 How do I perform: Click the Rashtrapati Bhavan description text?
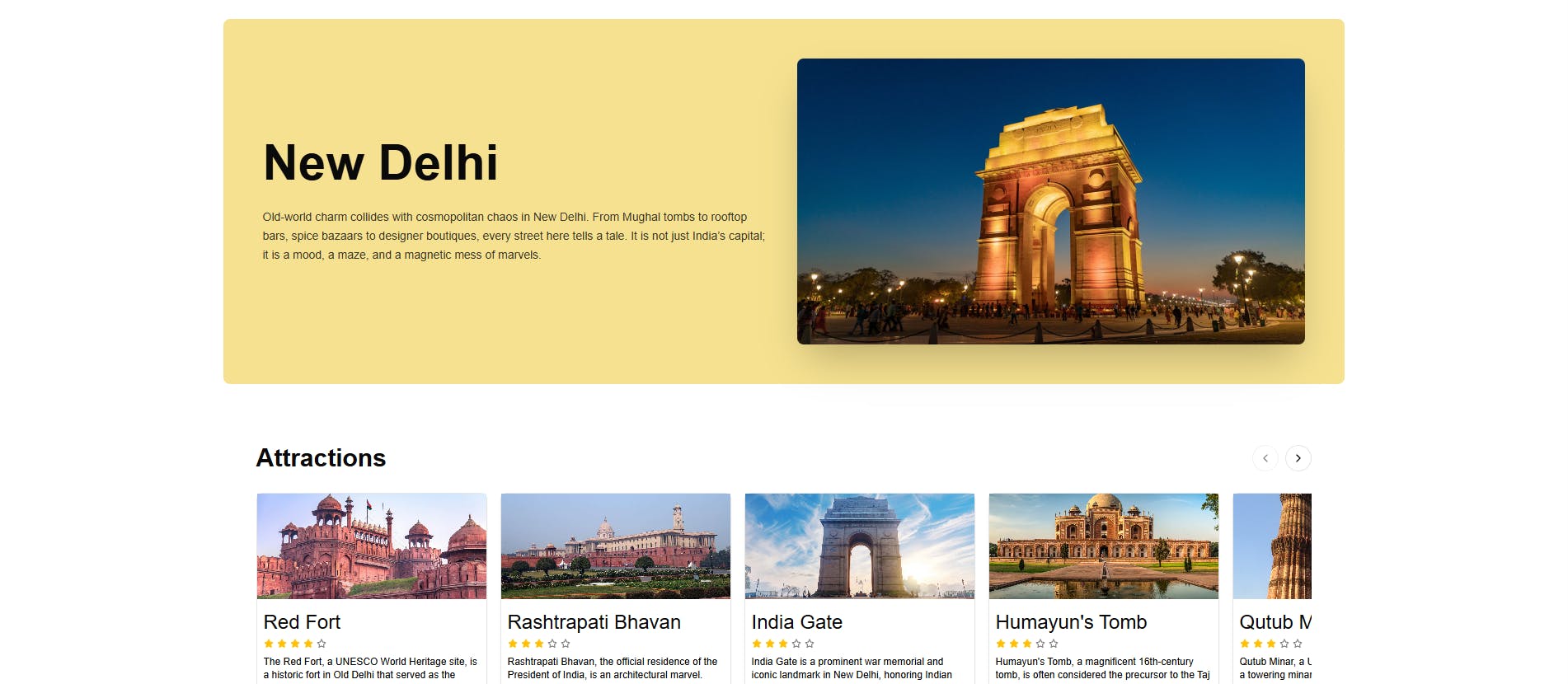click(x=613, y=668)
